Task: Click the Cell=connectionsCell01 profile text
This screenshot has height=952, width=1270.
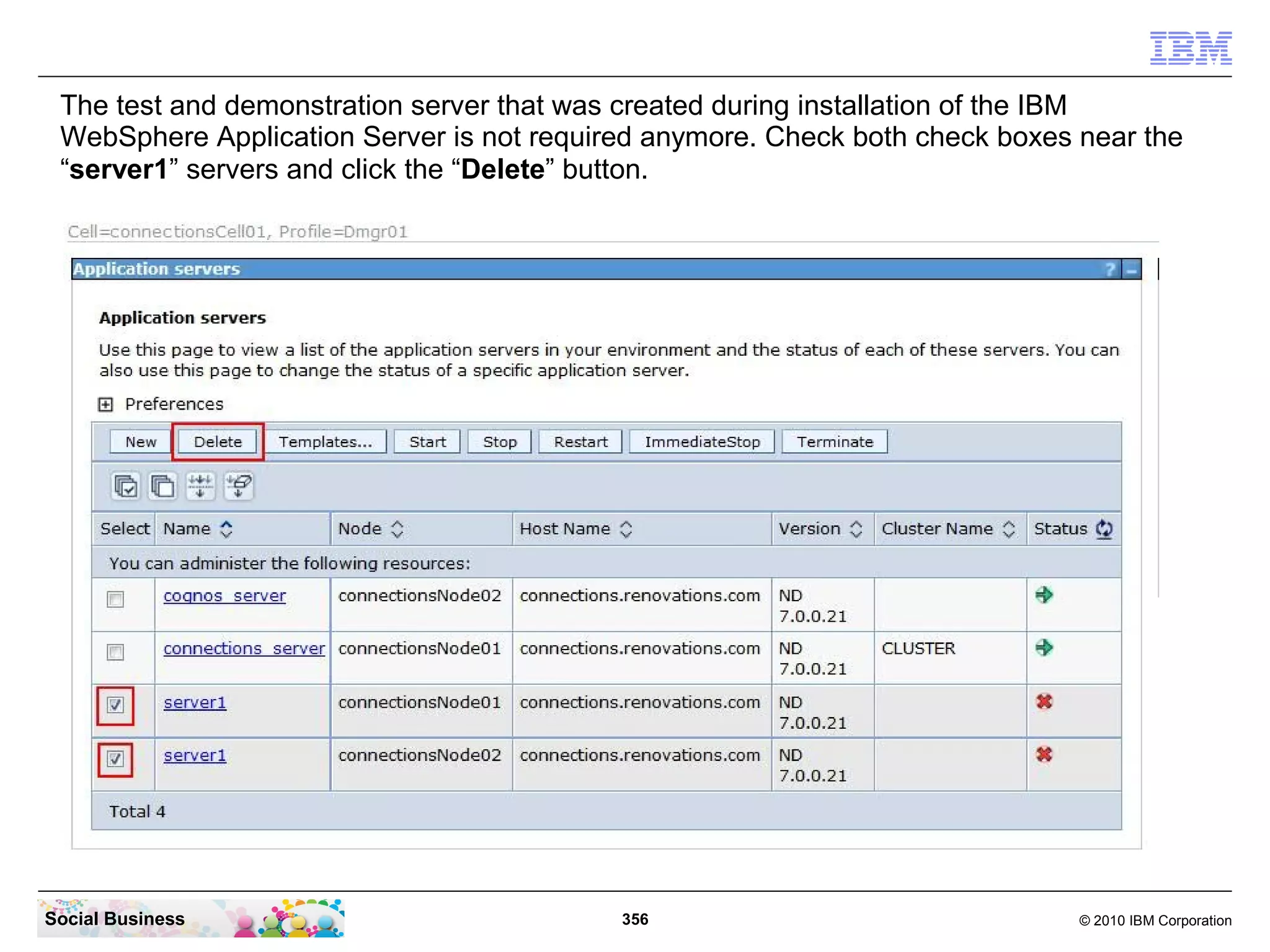Action: point(238,232)
